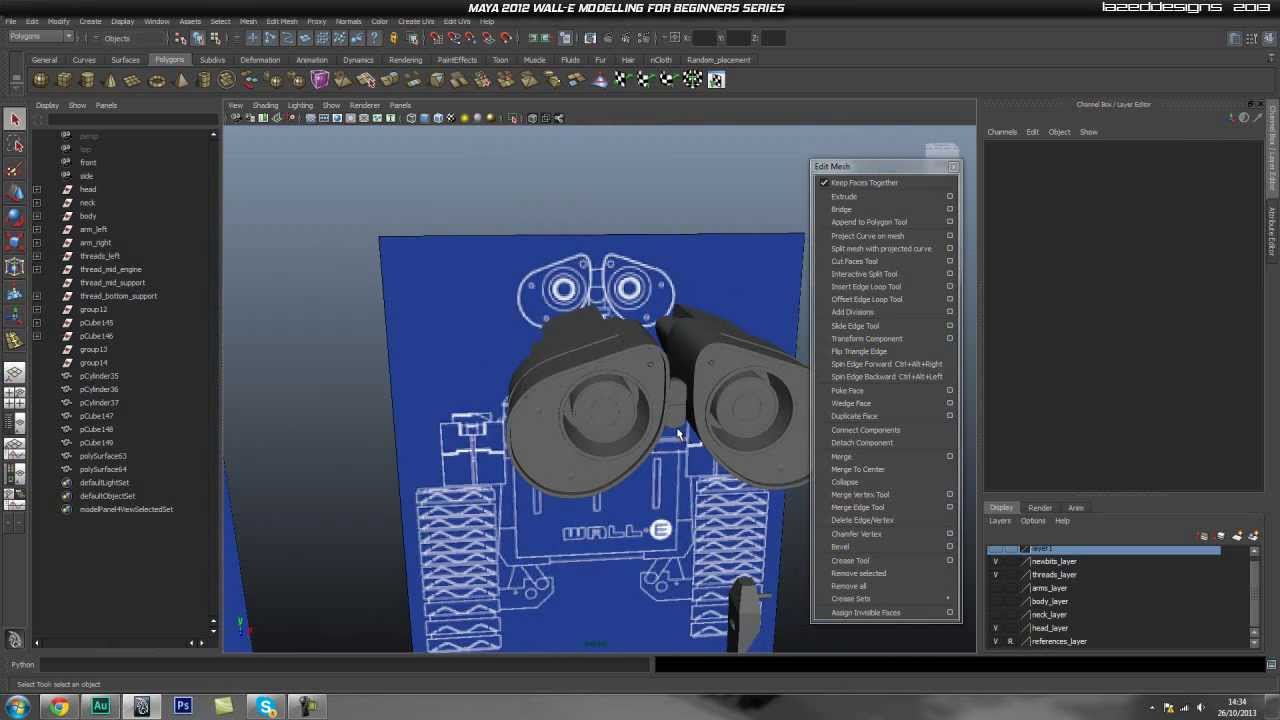Open the Create UVs menu

pos(414,21)
